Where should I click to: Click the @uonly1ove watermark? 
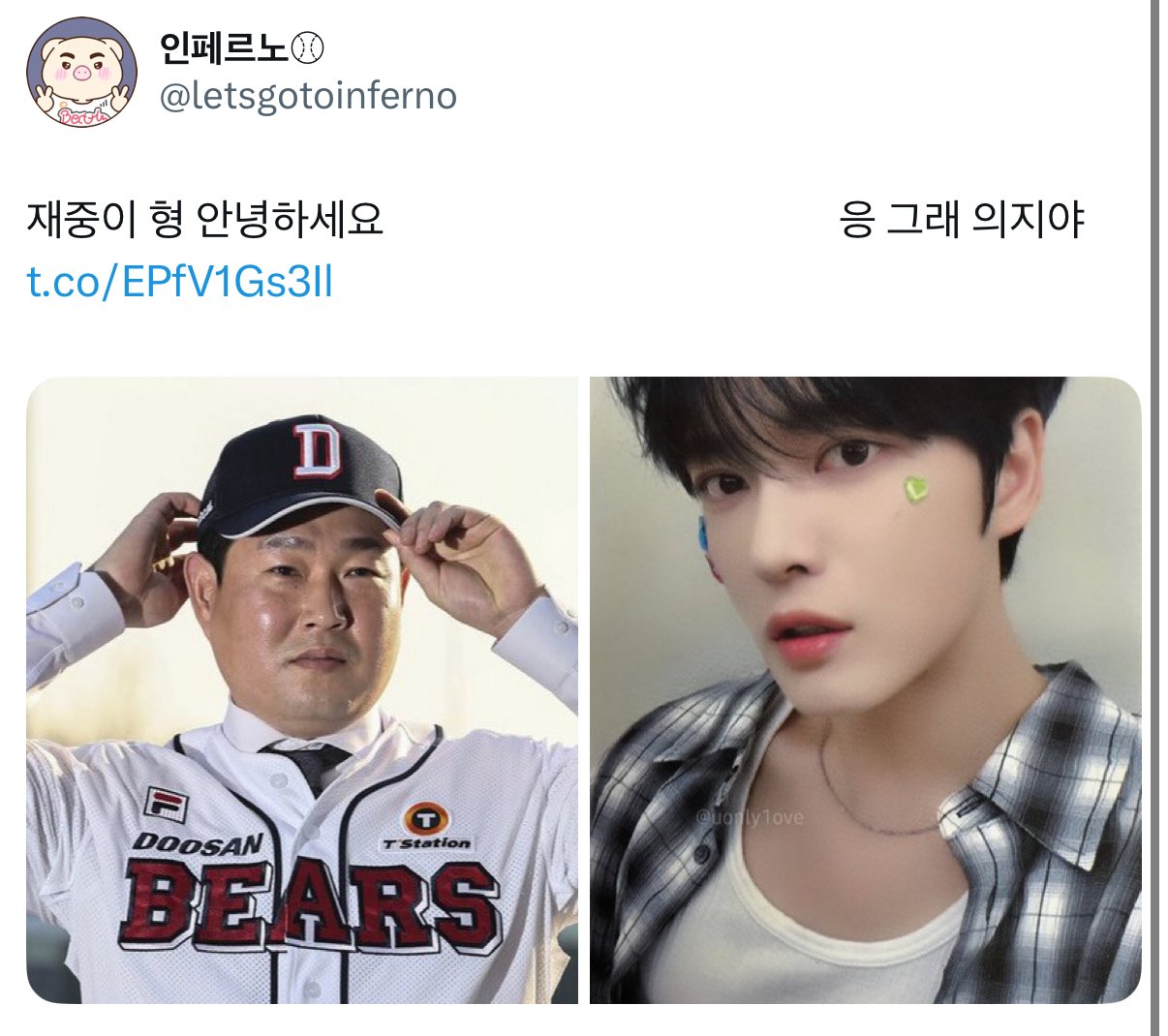click(750, 818)
